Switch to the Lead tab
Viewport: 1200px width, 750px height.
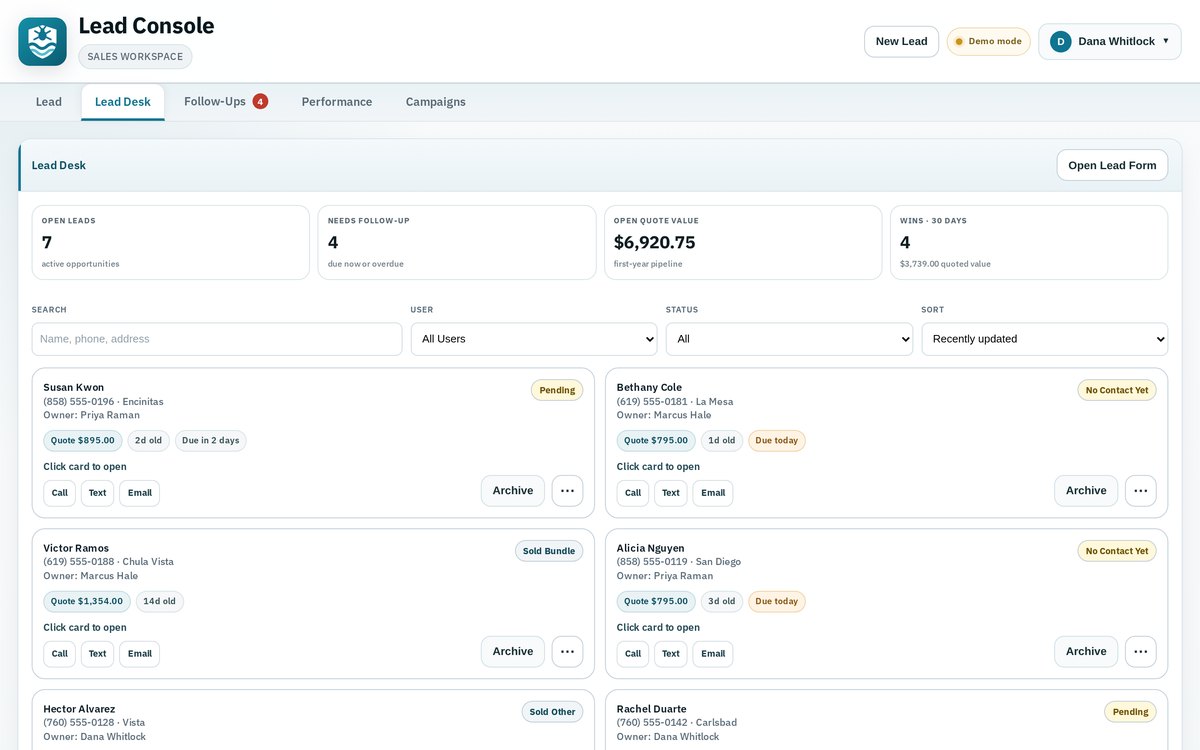click(49, 102)
